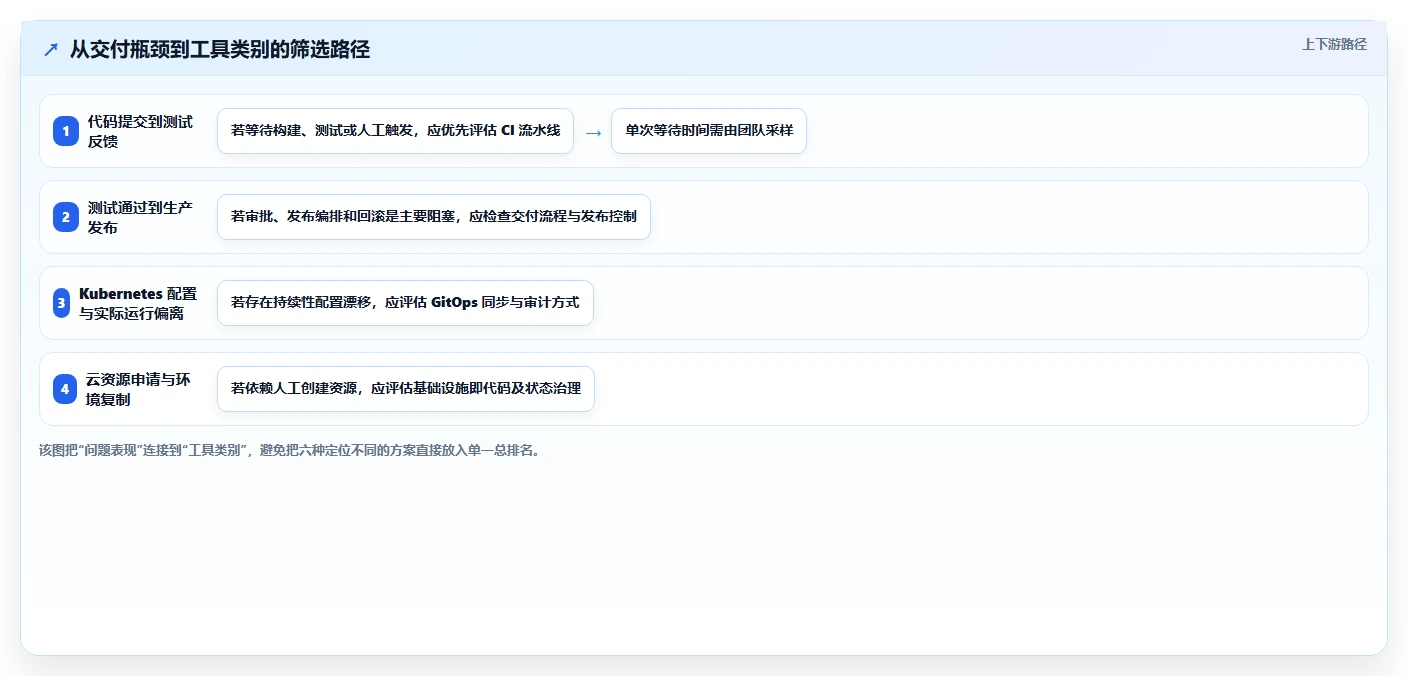Click the number 1 step badge

tap(66, 131)
